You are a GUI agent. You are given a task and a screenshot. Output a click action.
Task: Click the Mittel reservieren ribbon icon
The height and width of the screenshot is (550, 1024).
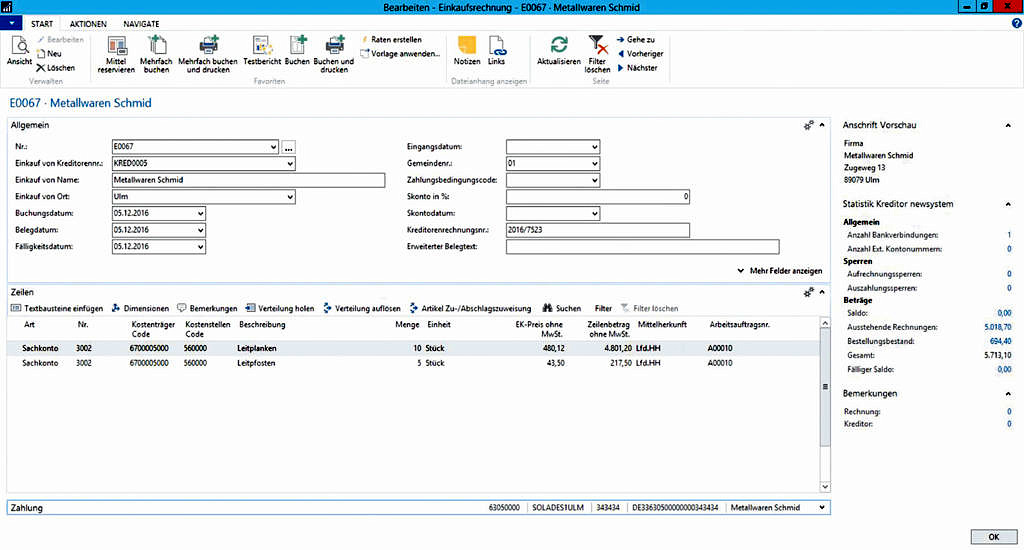pos(117,46)
